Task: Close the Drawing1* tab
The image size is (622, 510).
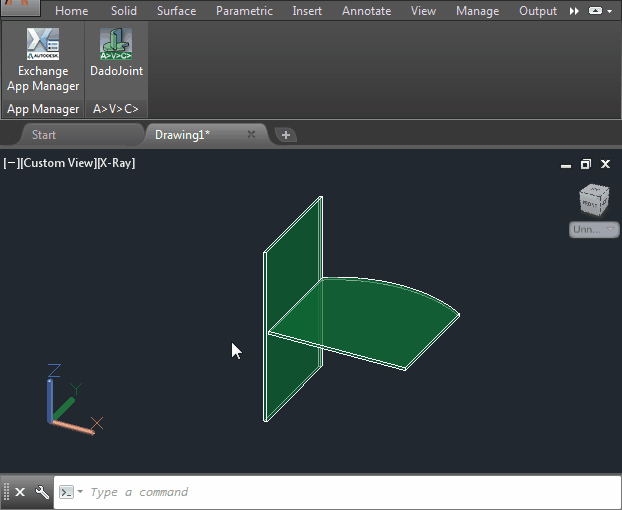Action: tap(251, 134)
